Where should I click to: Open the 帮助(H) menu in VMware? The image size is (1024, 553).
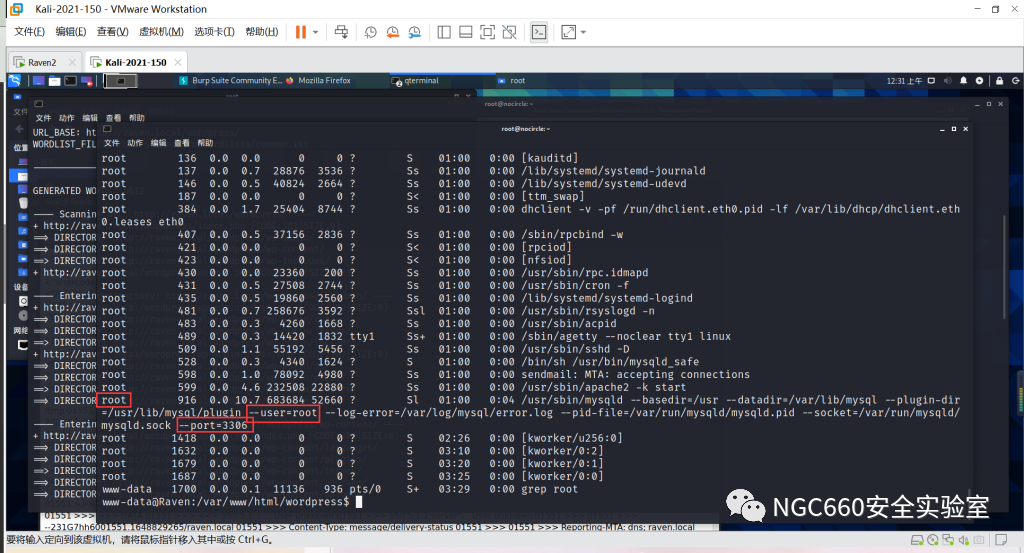click(262, 32)
